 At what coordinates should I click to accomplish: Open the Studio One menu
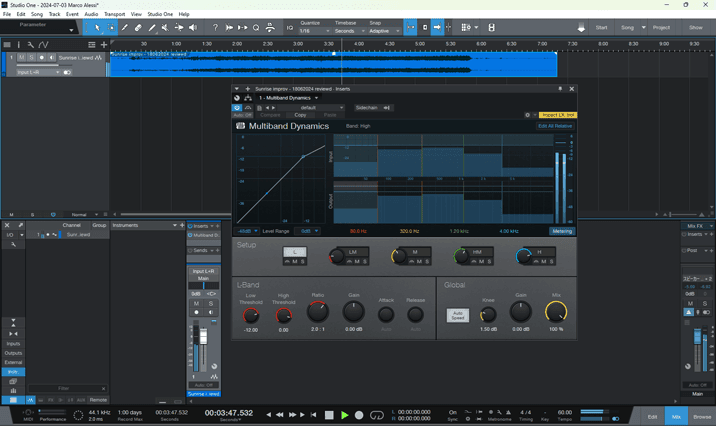pos(160,14)
